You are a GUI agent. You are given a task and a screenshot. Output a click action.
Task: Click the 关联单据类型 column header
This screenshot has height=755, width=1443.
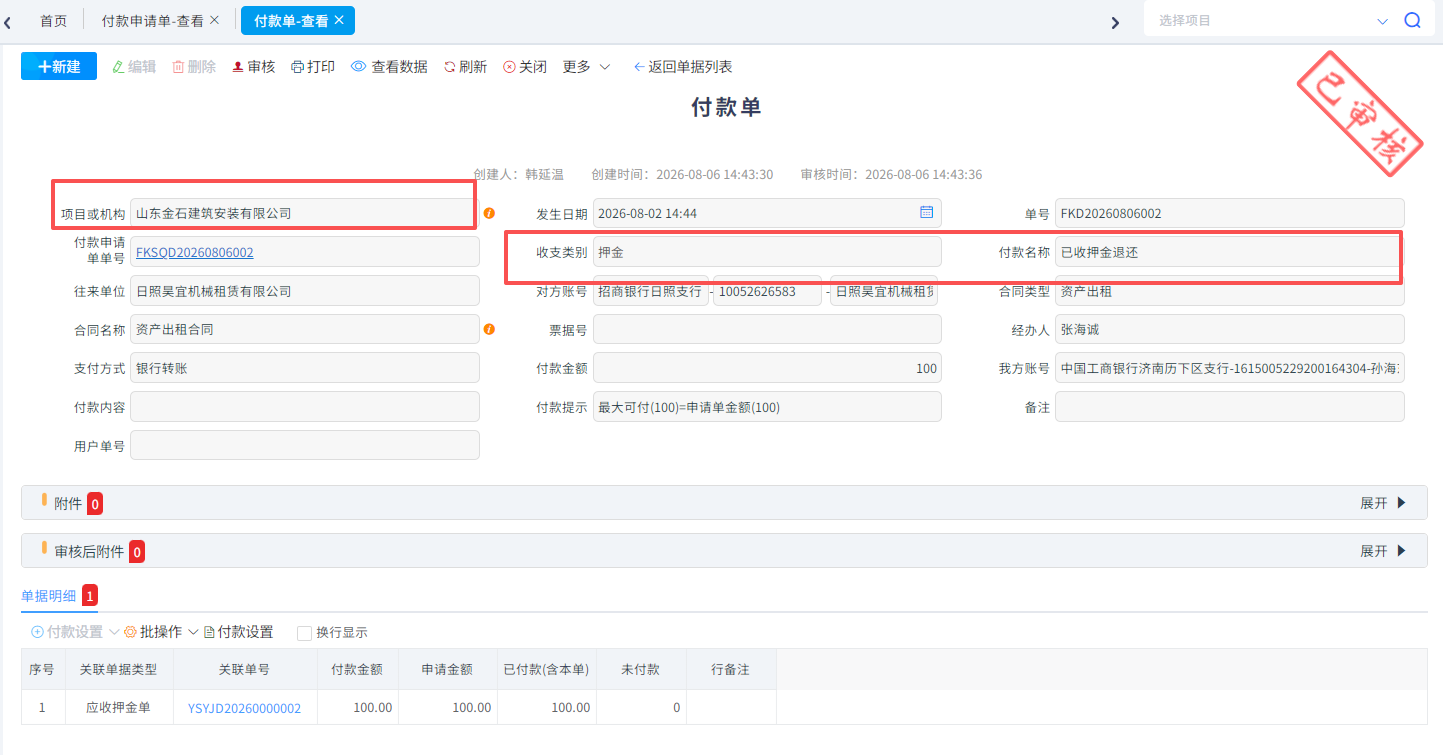(118, 669)
